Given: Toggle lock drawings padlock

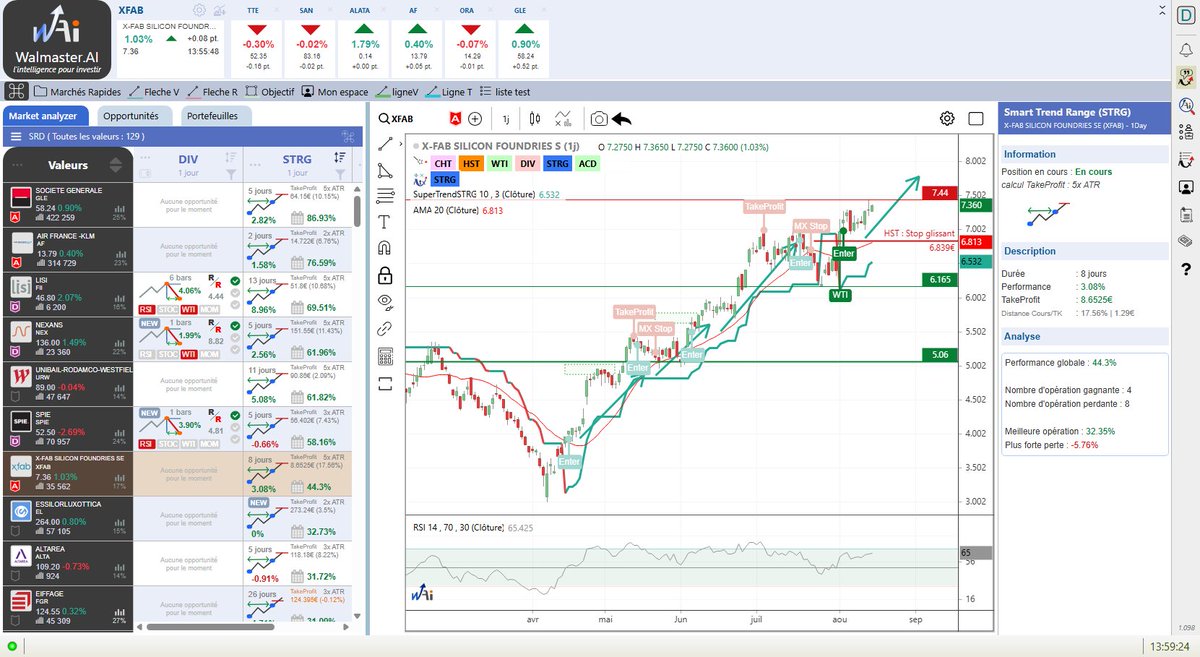Looking at the screenshot, I should click(x=386, y=275).
